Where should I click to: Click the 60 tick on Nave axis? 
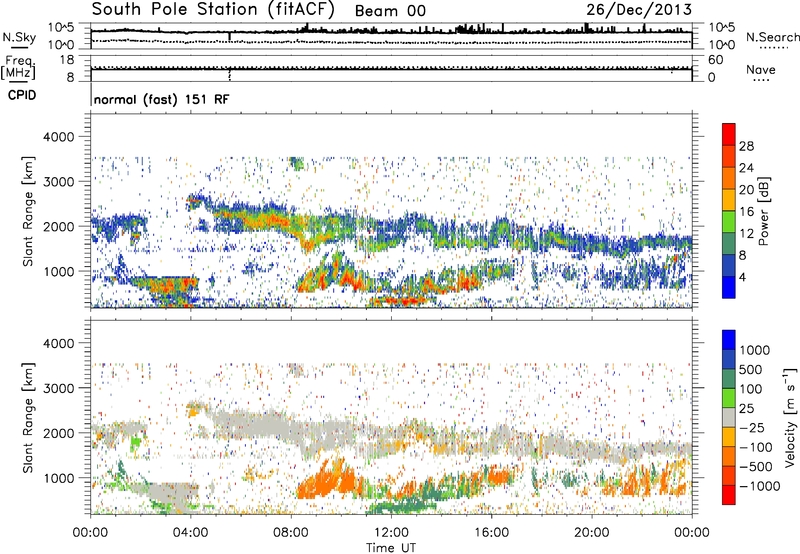coord(716,60)
